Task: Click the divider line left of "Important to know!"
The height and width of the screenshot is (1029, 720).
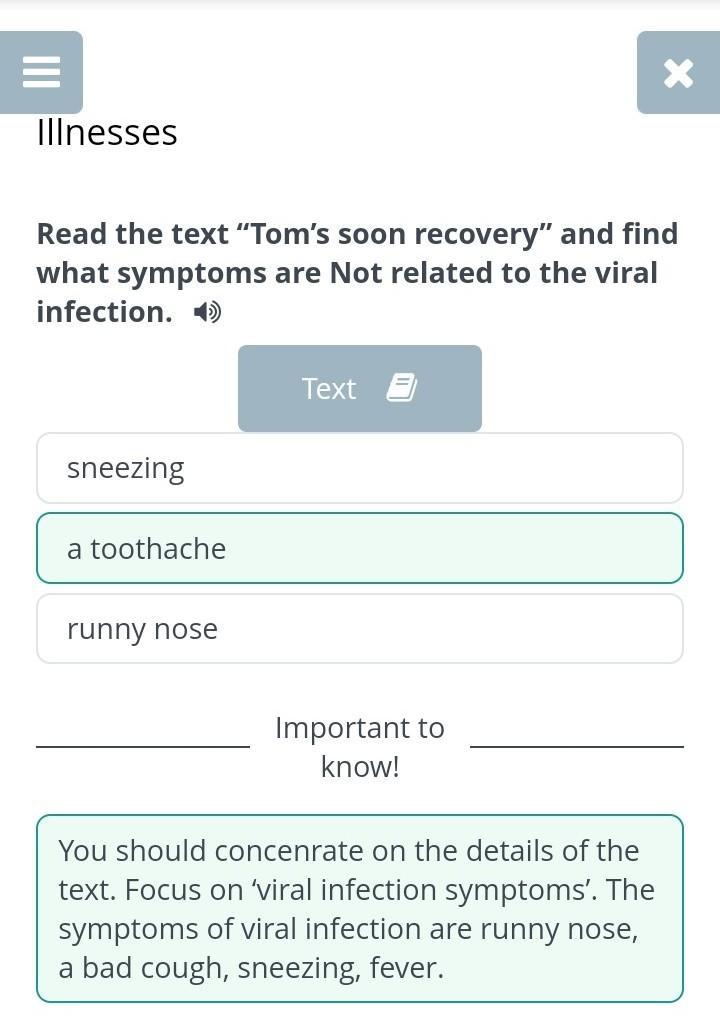Action: click(143, 746)
